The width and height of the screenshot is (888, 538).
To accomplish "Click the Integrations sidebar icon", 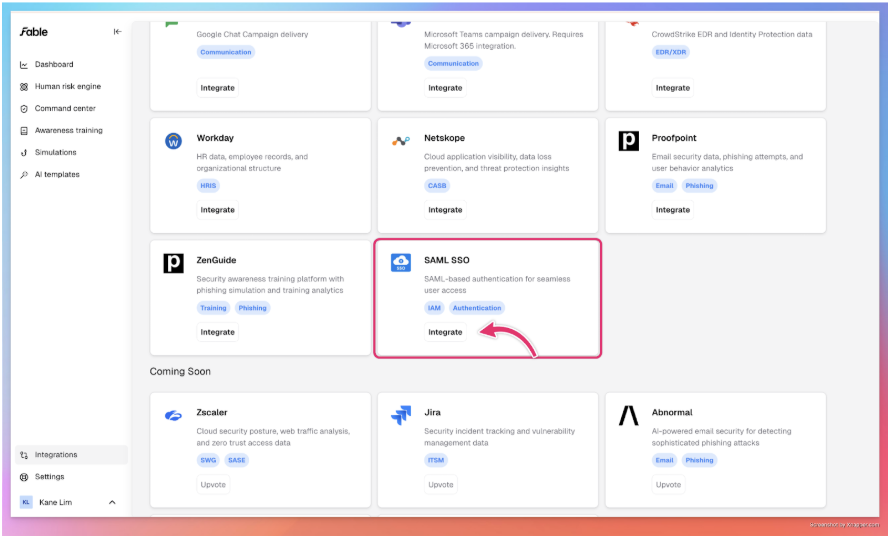I will (x=24, y=455).
